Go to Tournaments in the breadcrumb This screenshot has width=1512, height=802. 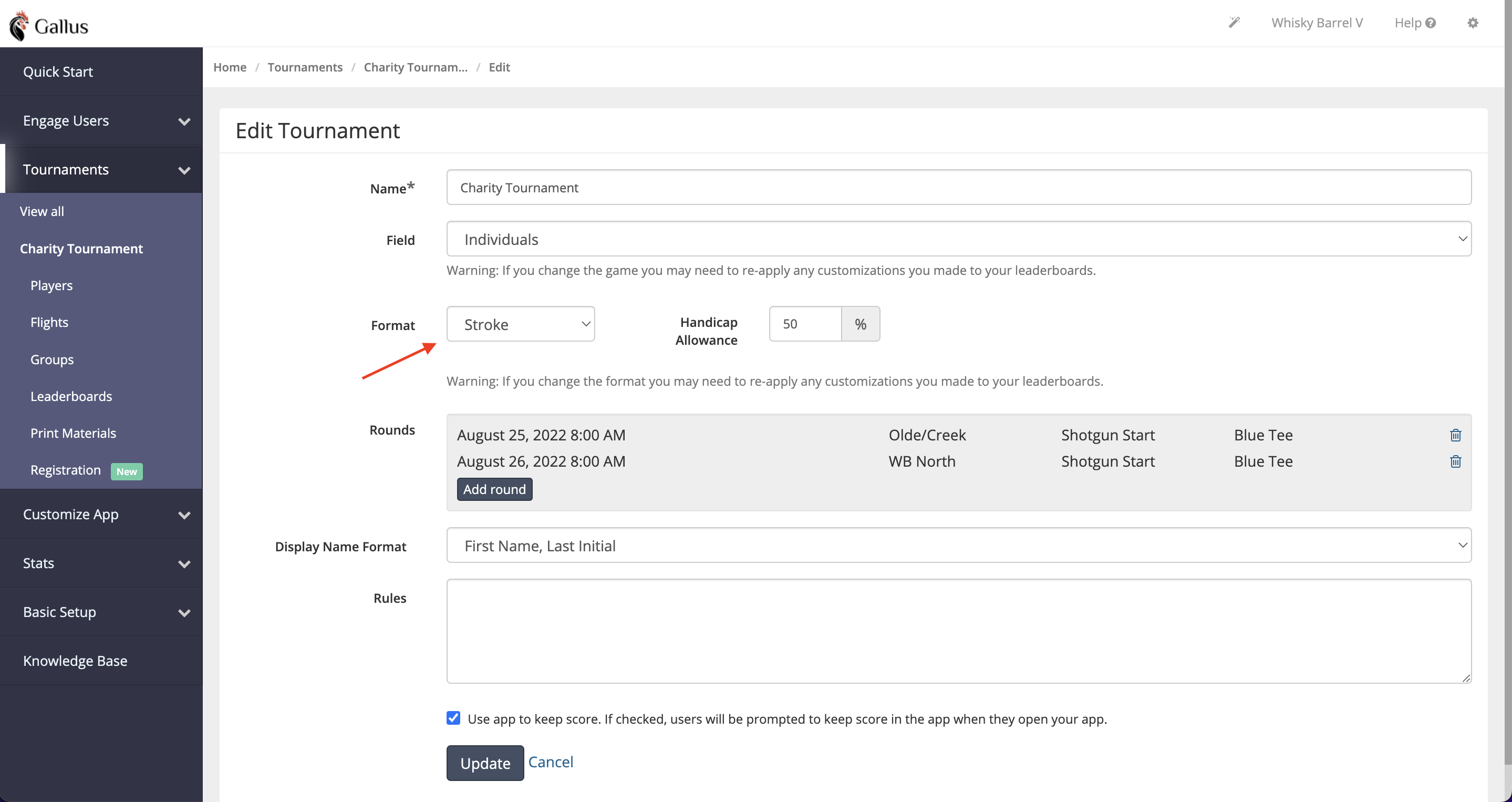coord(305,67)
